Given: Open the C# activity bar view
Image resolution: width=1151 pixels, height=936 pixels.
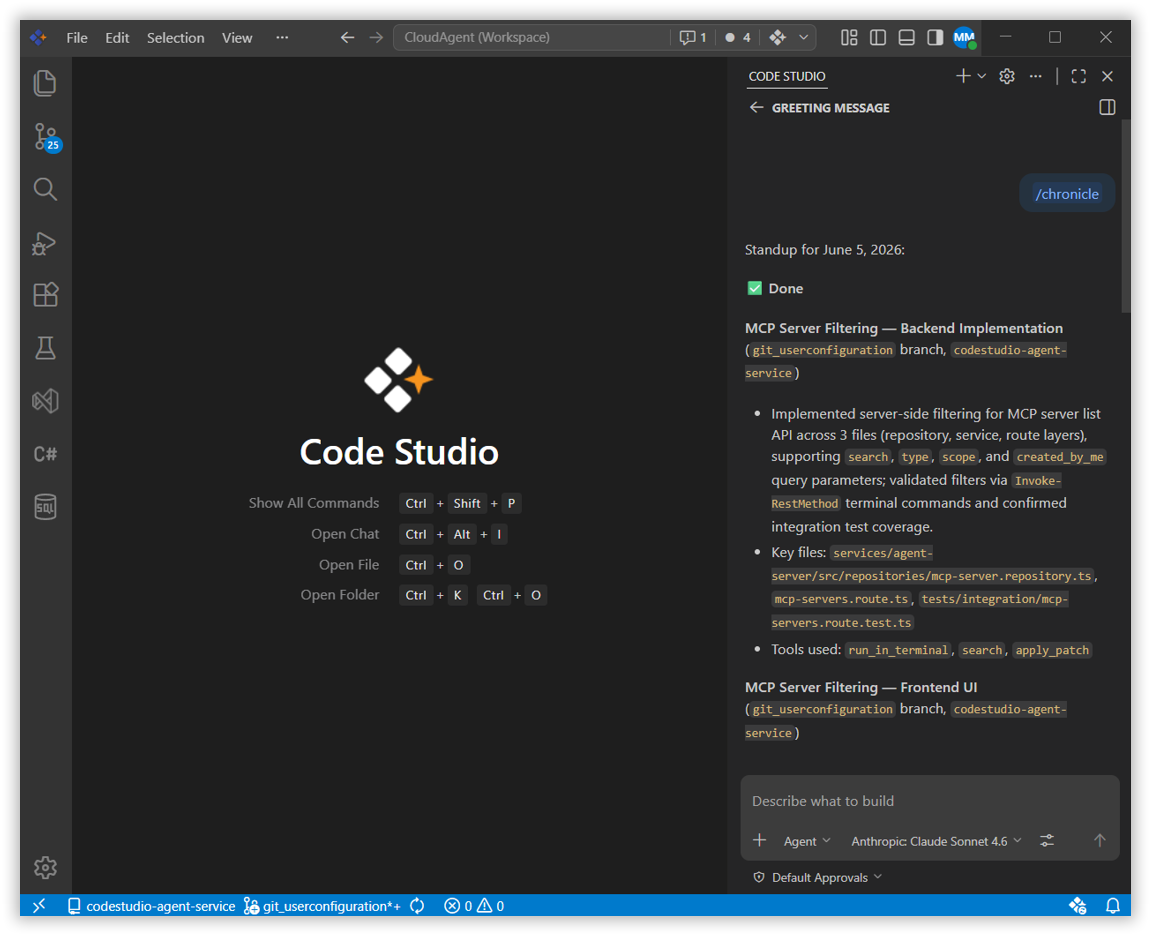Looking at the screenshot, I should (x=45, y=454).
